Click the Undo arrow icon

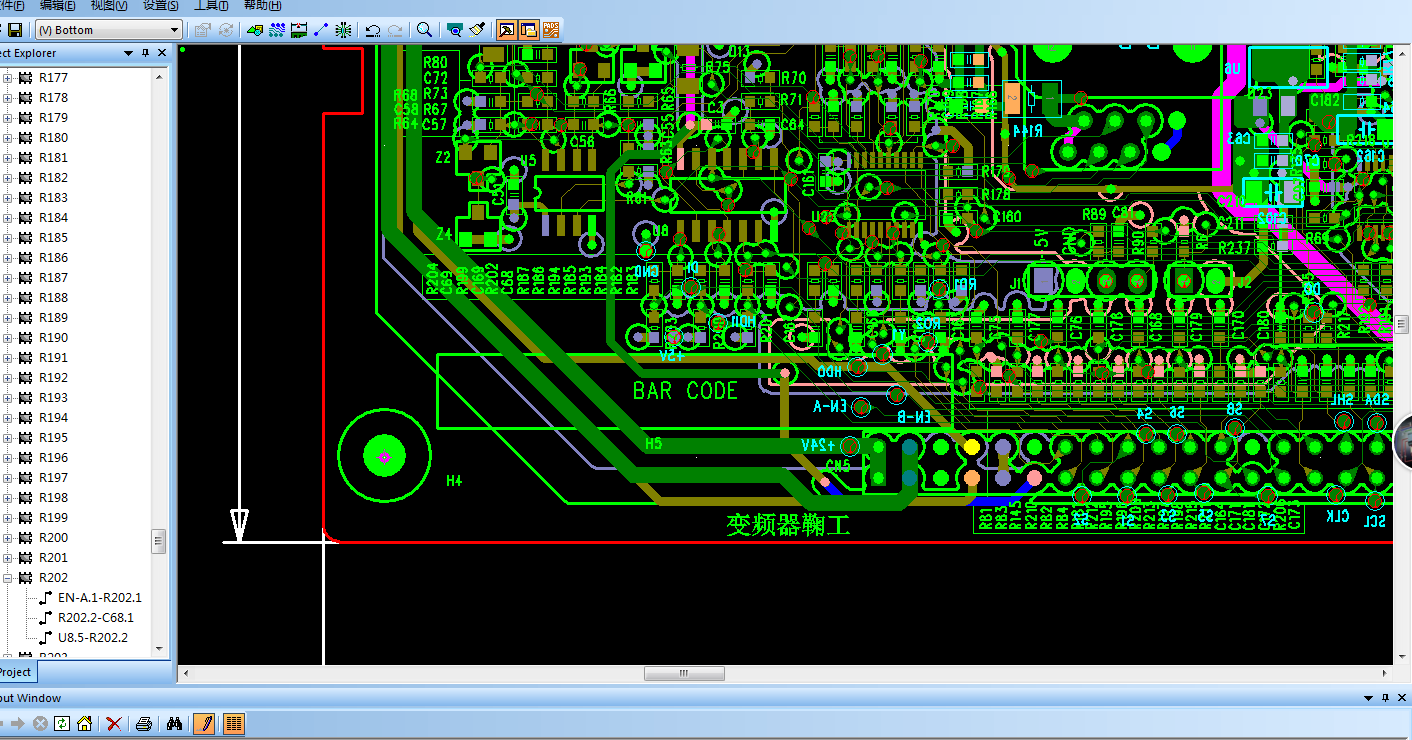(372, 30)
